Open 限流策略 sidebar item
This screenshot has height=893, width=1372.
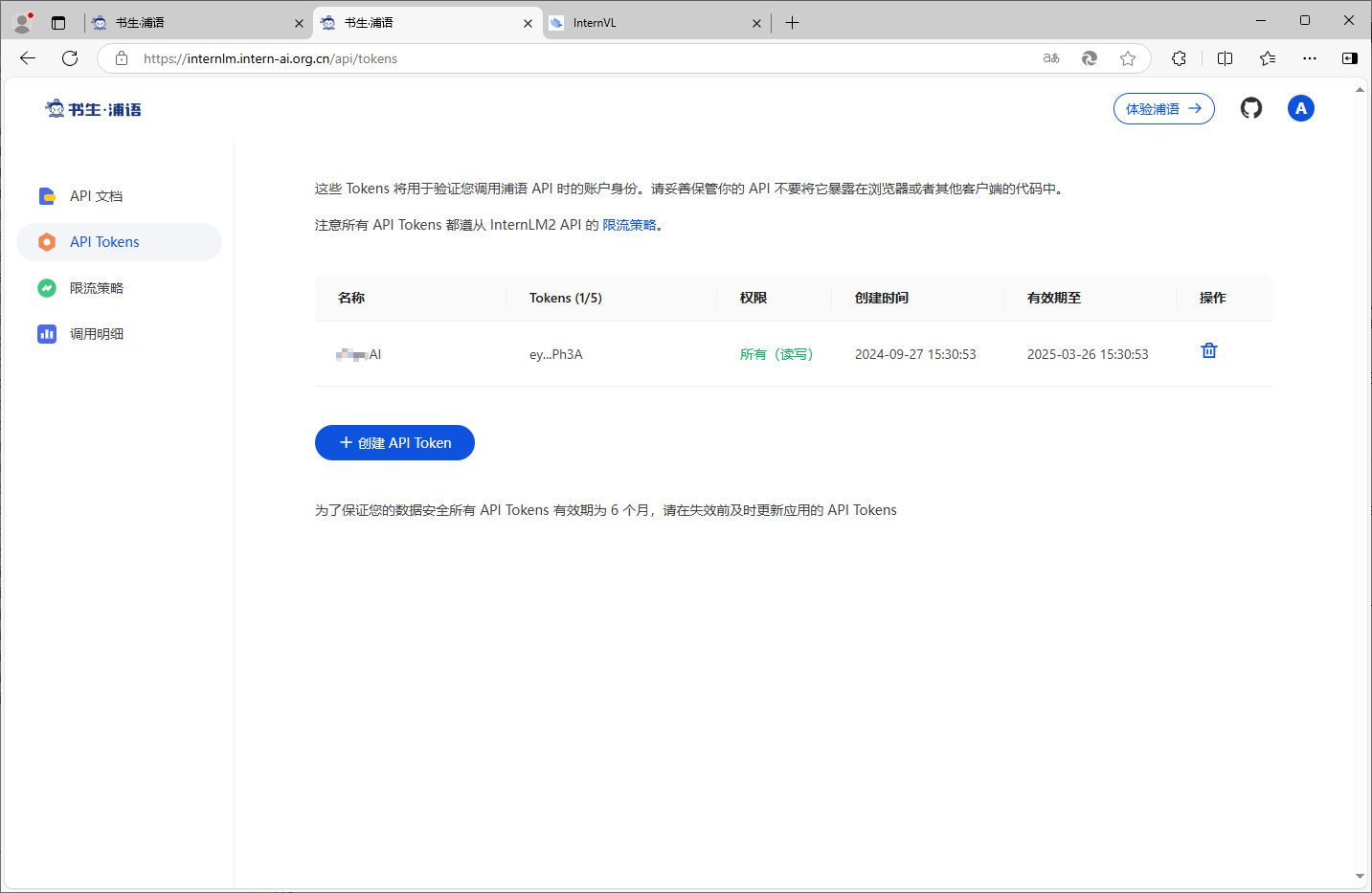click(x=120, y=288)
